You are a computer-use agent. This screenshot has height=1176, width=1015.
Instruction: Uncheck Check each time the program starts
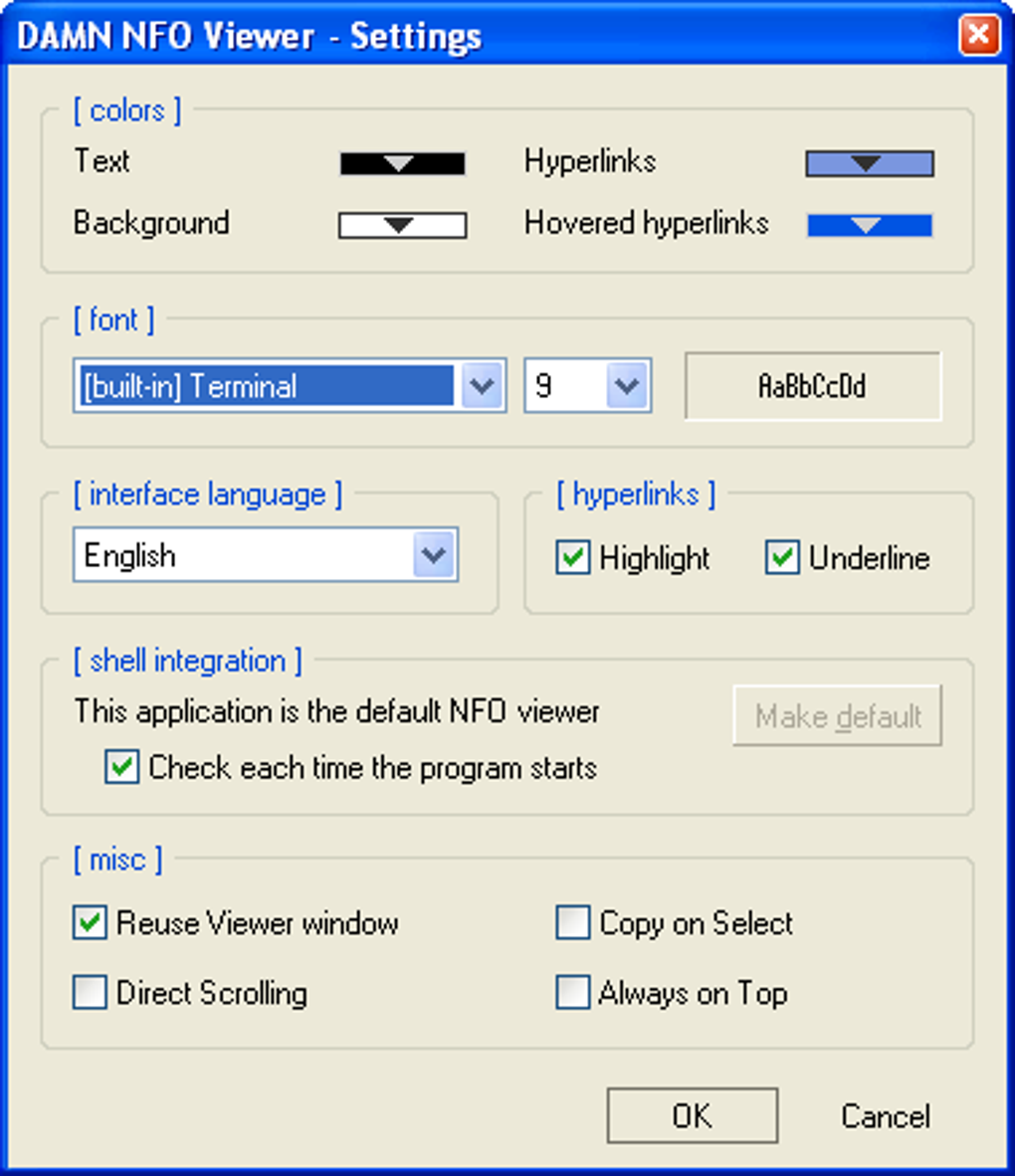tap(121, 767)
